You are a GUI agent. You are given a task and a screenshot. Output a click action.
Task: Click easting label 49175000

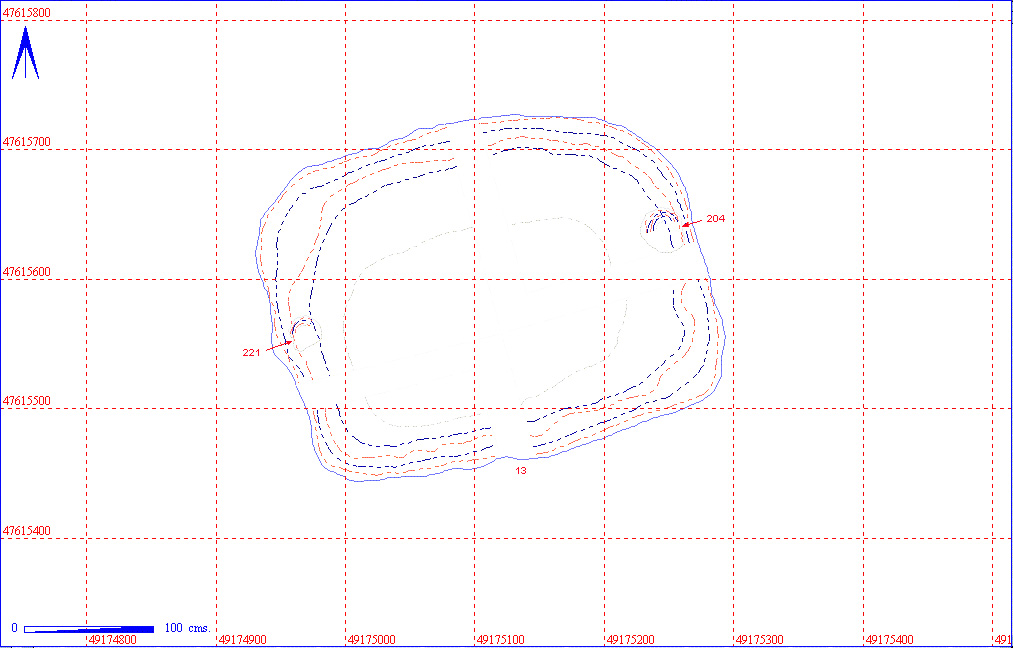372,640
